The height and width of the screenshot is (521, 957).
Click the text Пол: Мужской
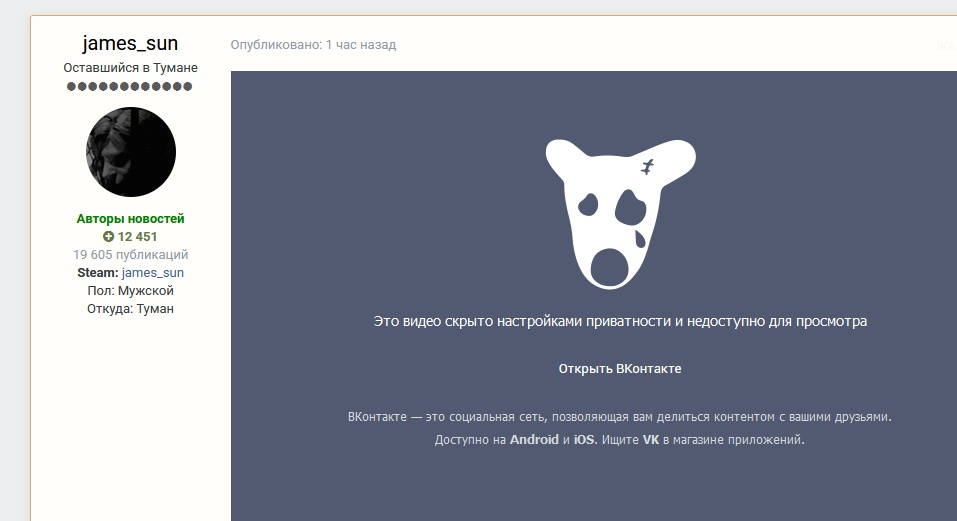[x=131, y=290]
